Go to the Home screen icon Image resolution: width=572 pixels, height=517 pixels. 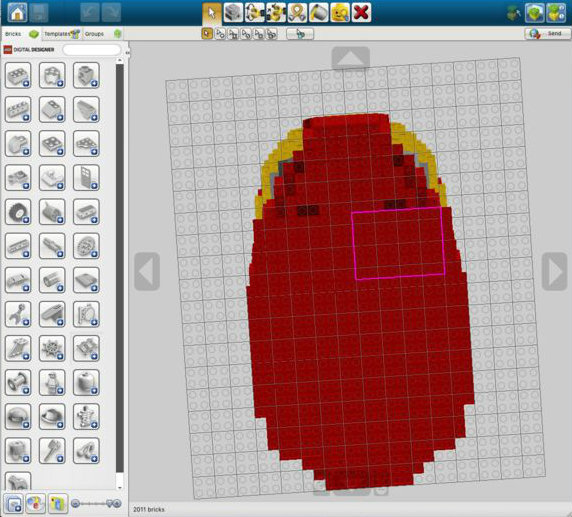pyautogui.click(x=17, y=12)
